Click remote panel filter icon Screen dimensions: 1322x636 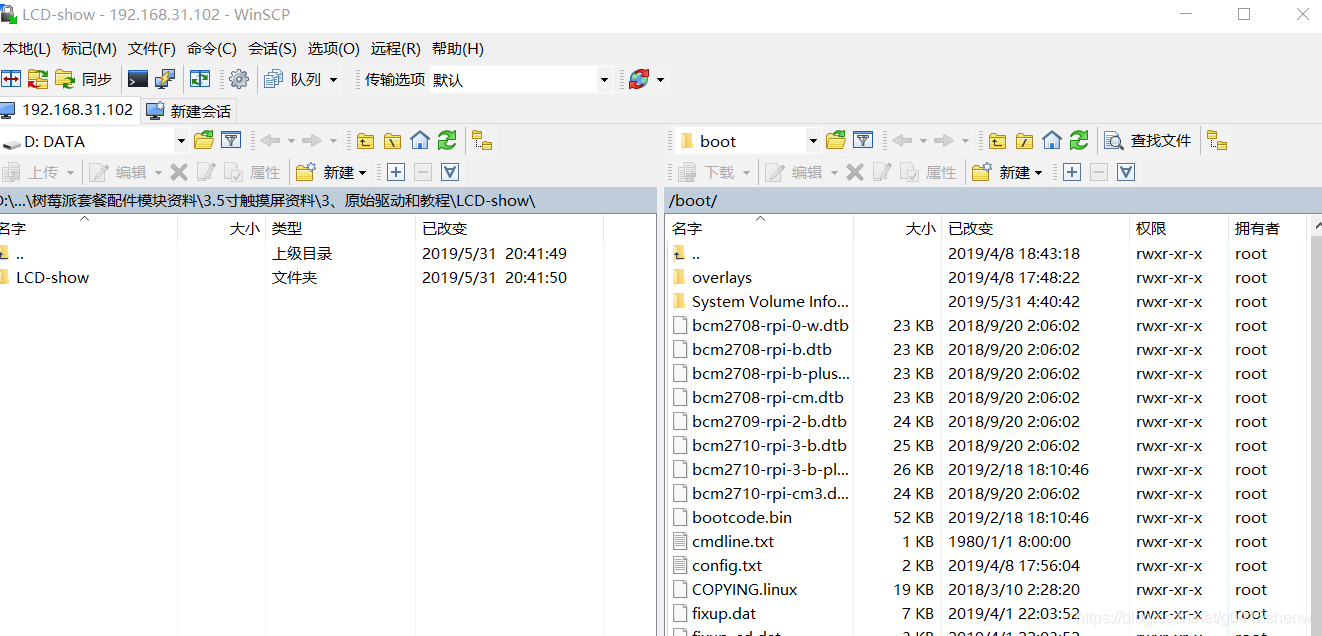[x=863, y=141]
